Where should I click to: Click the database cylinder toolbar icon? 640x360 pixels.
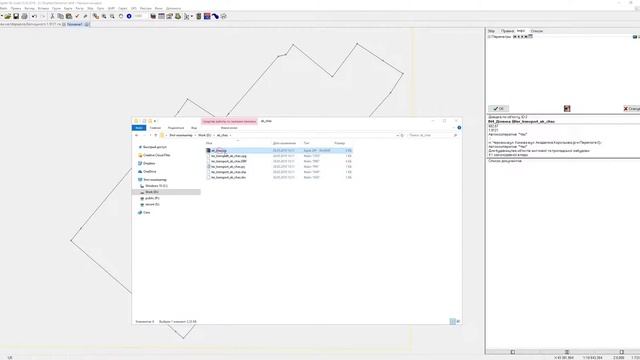click(x=199, y=16)
